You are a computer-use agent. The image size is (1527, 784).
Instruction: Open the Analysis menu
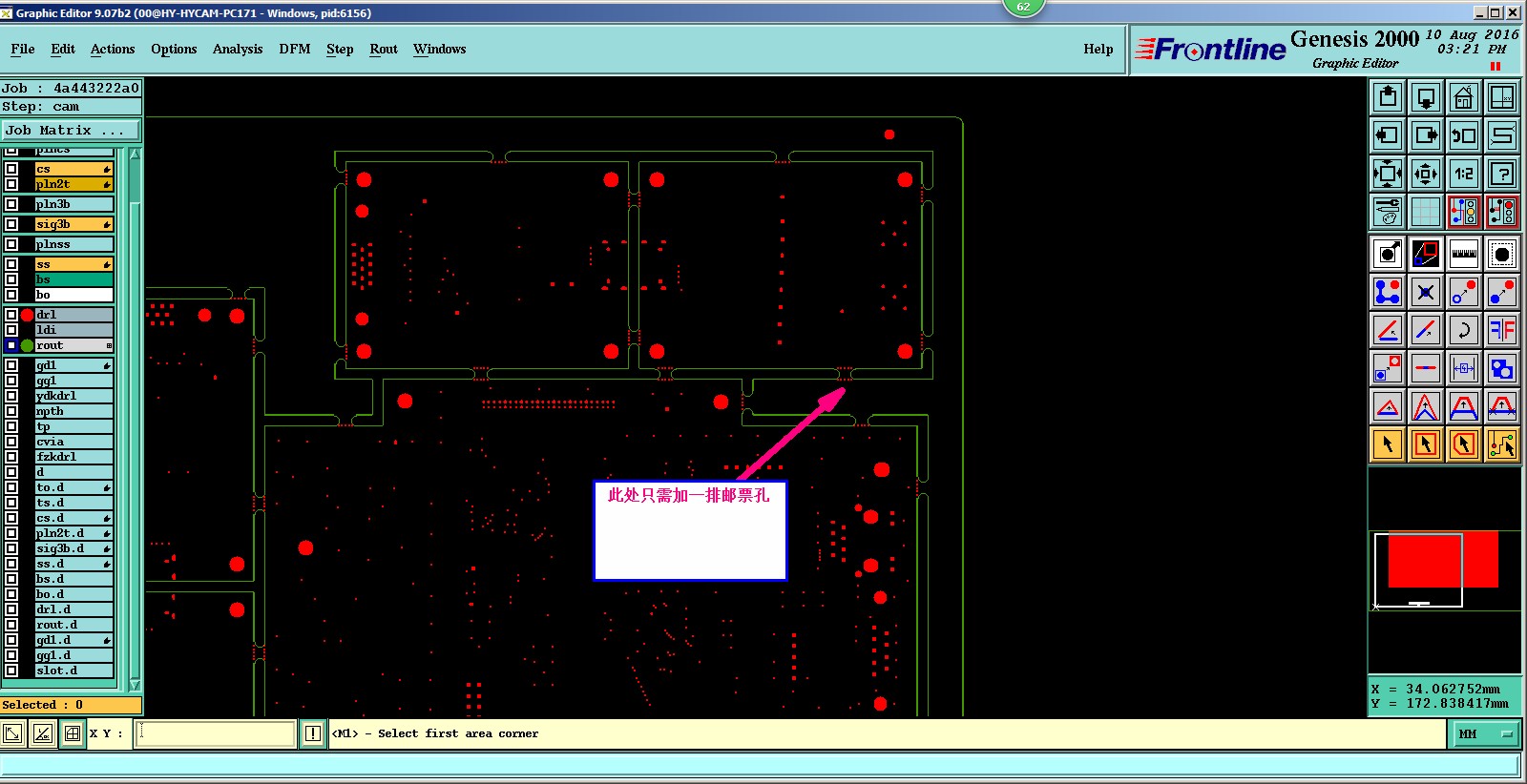[x=238, y=49]
